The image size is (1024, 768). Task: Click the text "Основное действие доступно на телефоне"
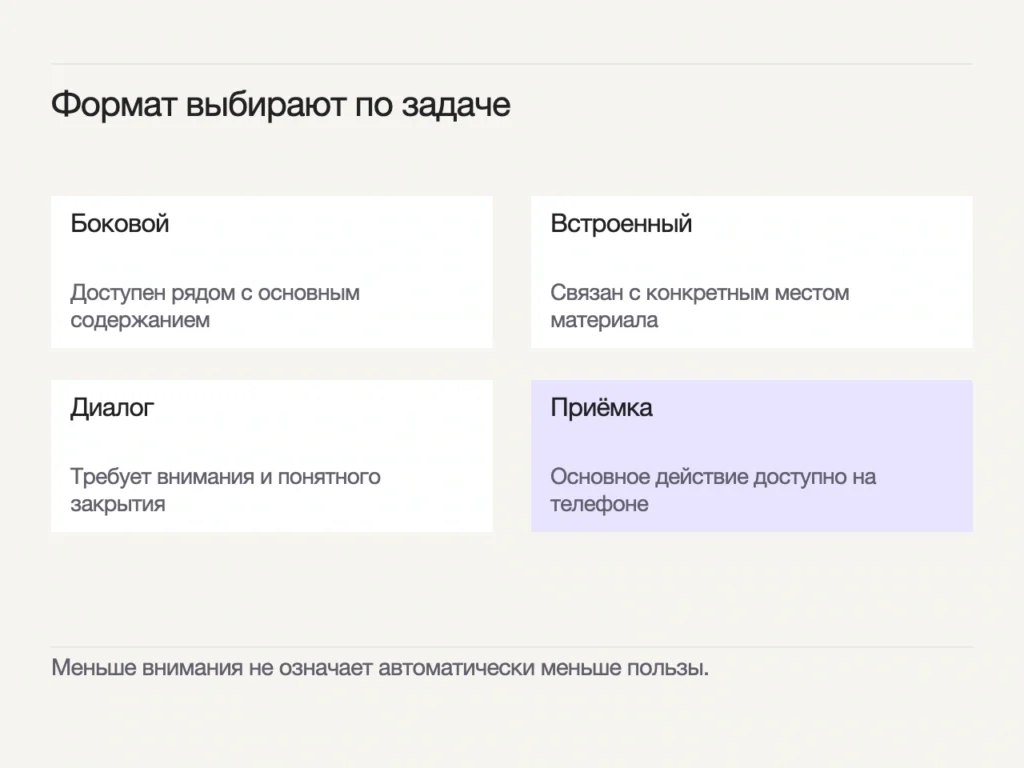(x=713, y=490)
